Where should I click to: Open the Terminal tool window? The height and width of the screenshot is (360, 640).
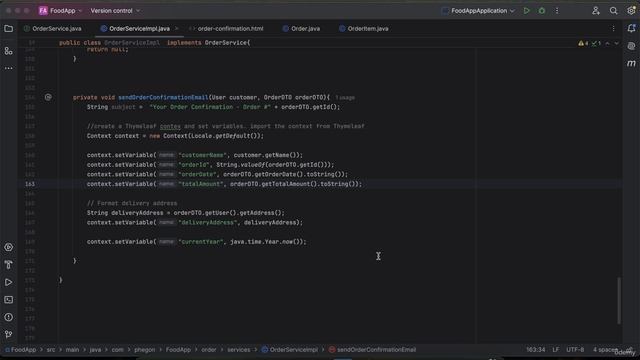[x=8, y=300]
